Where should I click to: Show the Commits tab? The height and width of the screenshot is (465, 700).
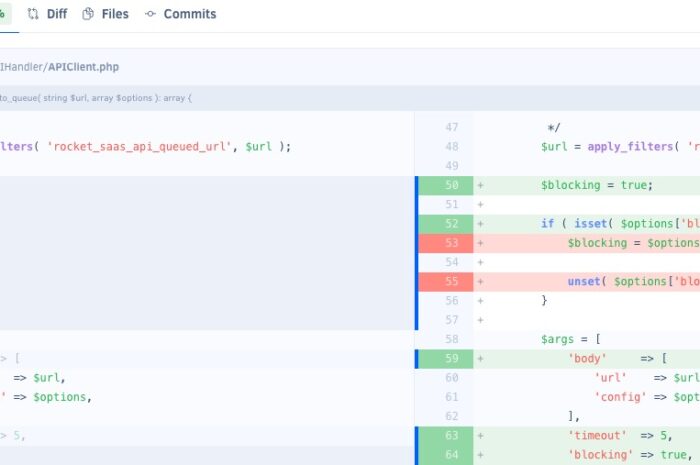[x=189, y=14]
